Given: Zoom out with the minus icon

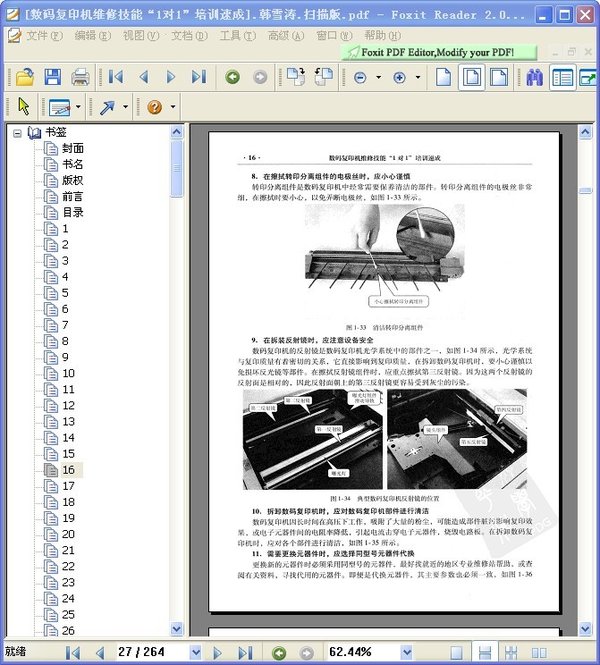Looking at the screenshot, I should click(x=360, y=78).
